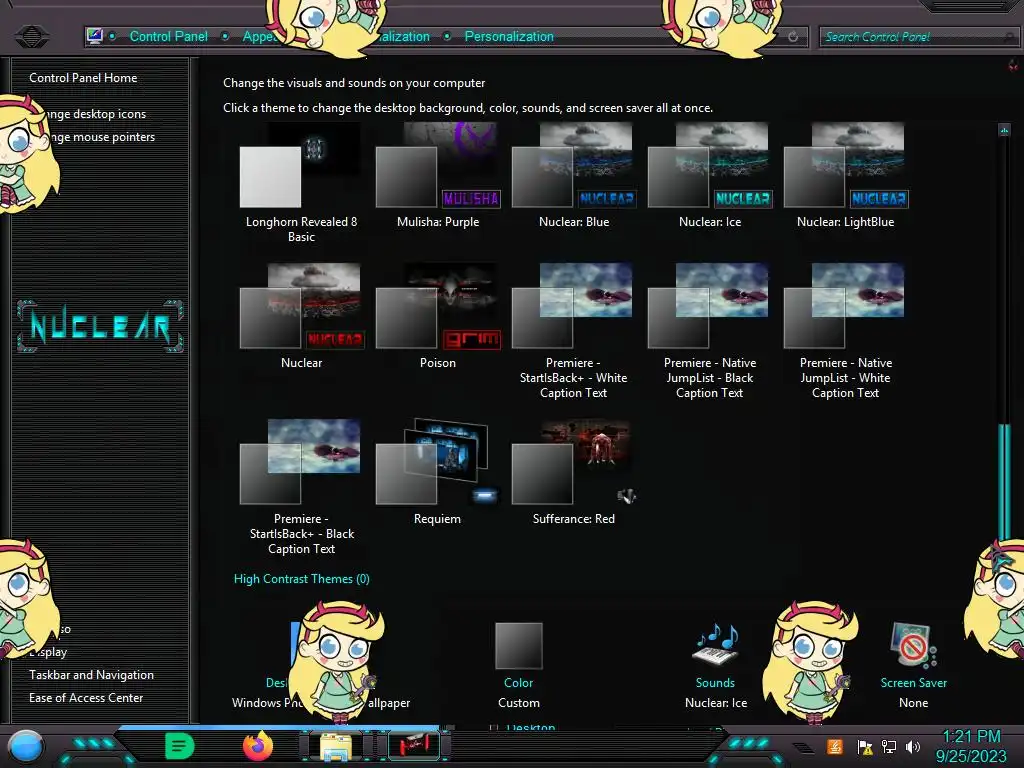Apply the Mulisha: Purple theme
Viewport: 1024px width, 768px height.
tap(438, 175)
